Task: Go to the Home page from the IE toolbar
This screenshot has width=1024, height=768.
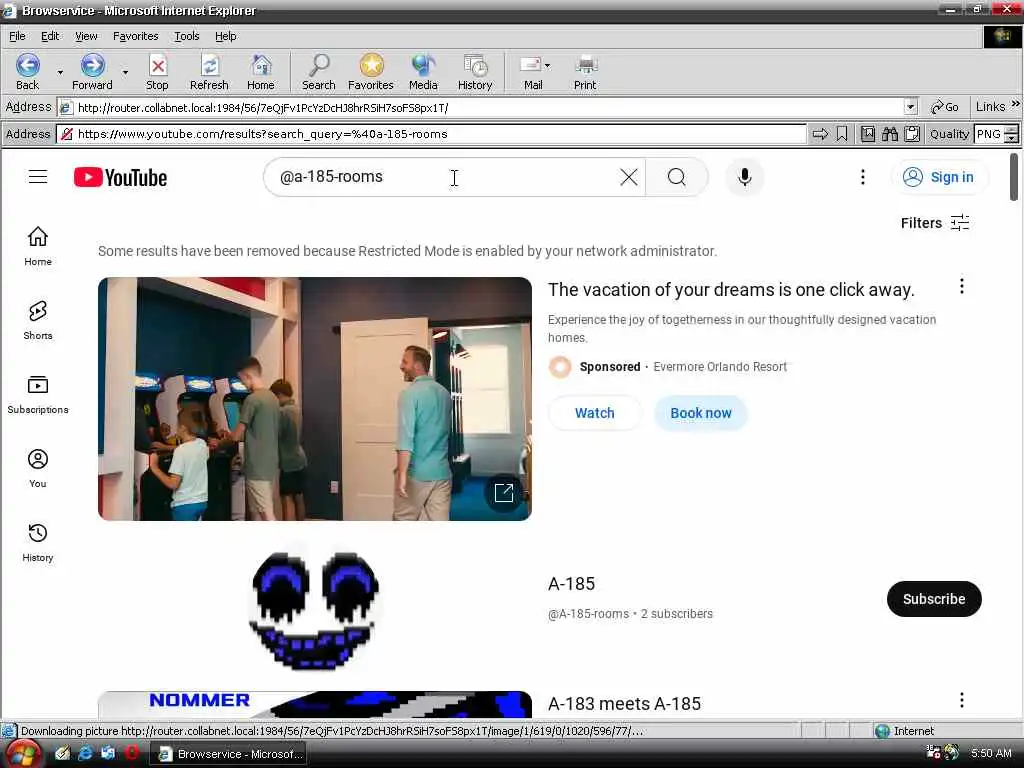Action: click(261, 72)
